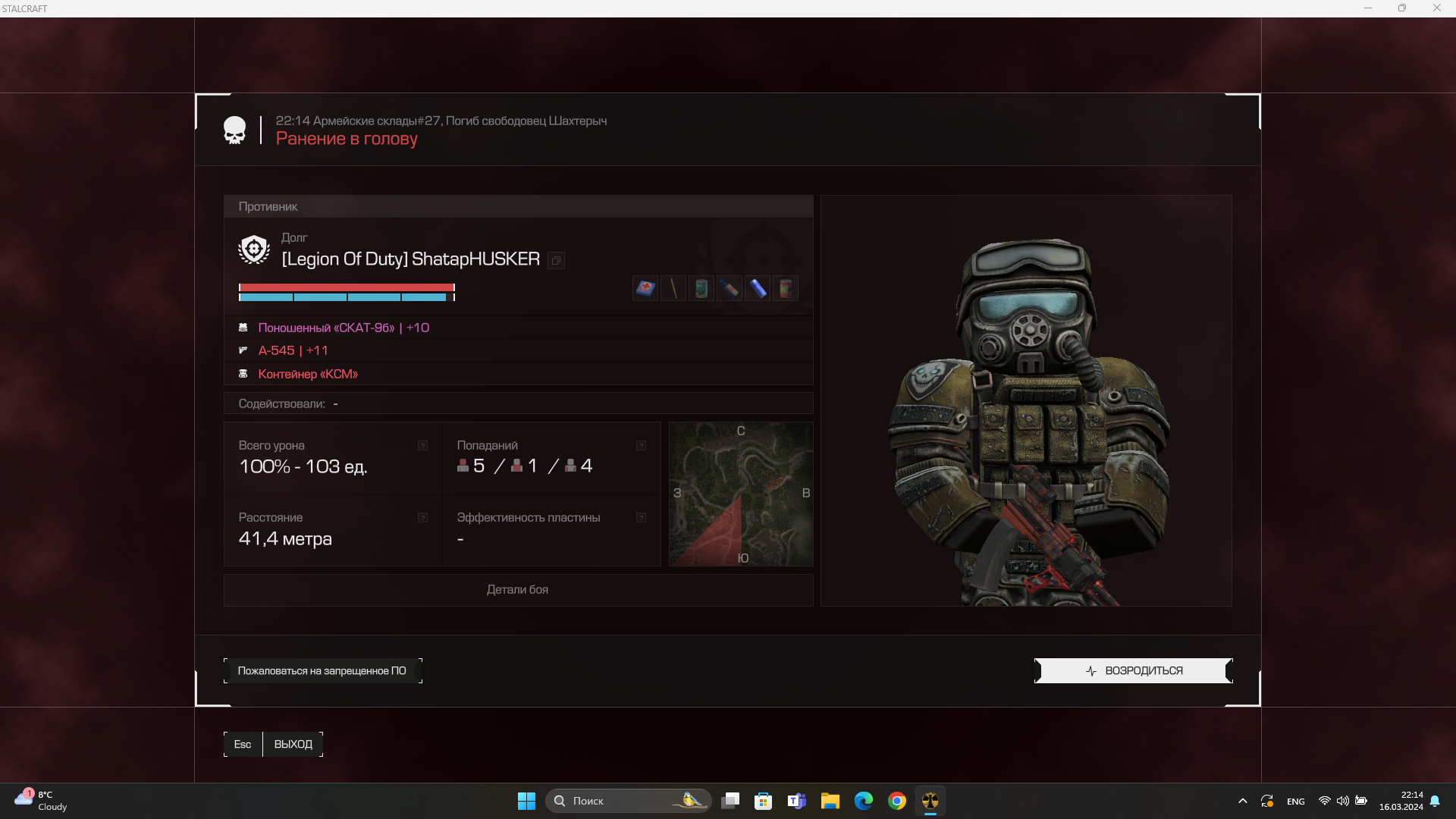
Task: Click the opponent's red health bar
Action: point(347,287)
